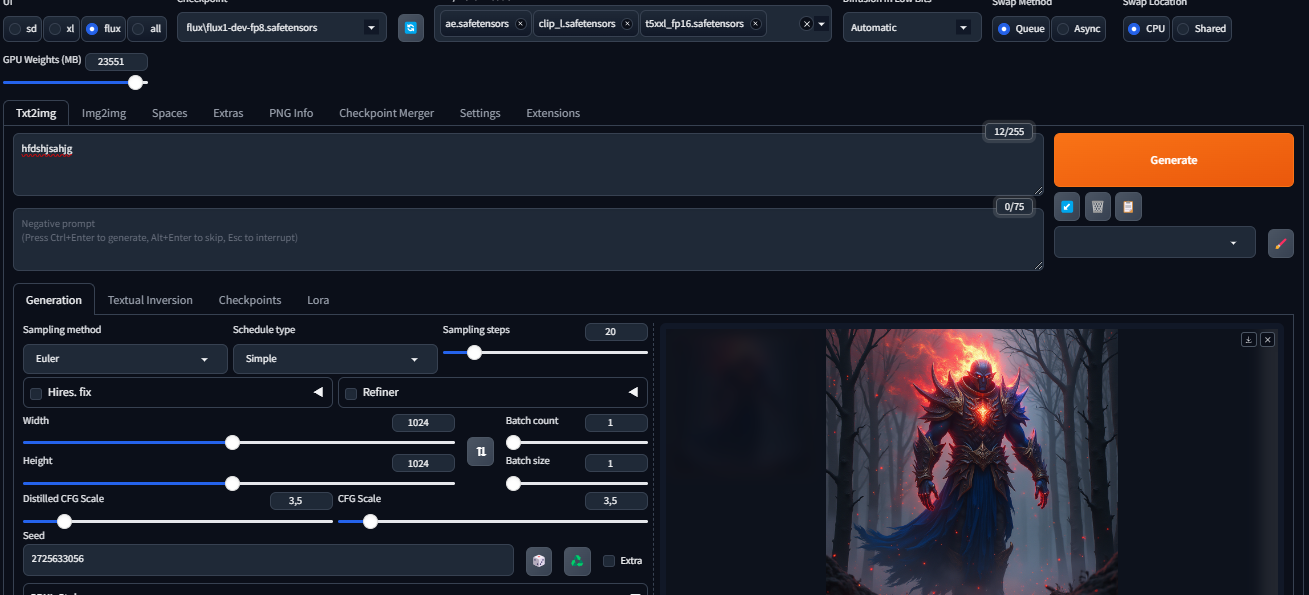Adjust the Width slider
The height and width of the screenshot is (595, 1309).
tap(239, 442)
